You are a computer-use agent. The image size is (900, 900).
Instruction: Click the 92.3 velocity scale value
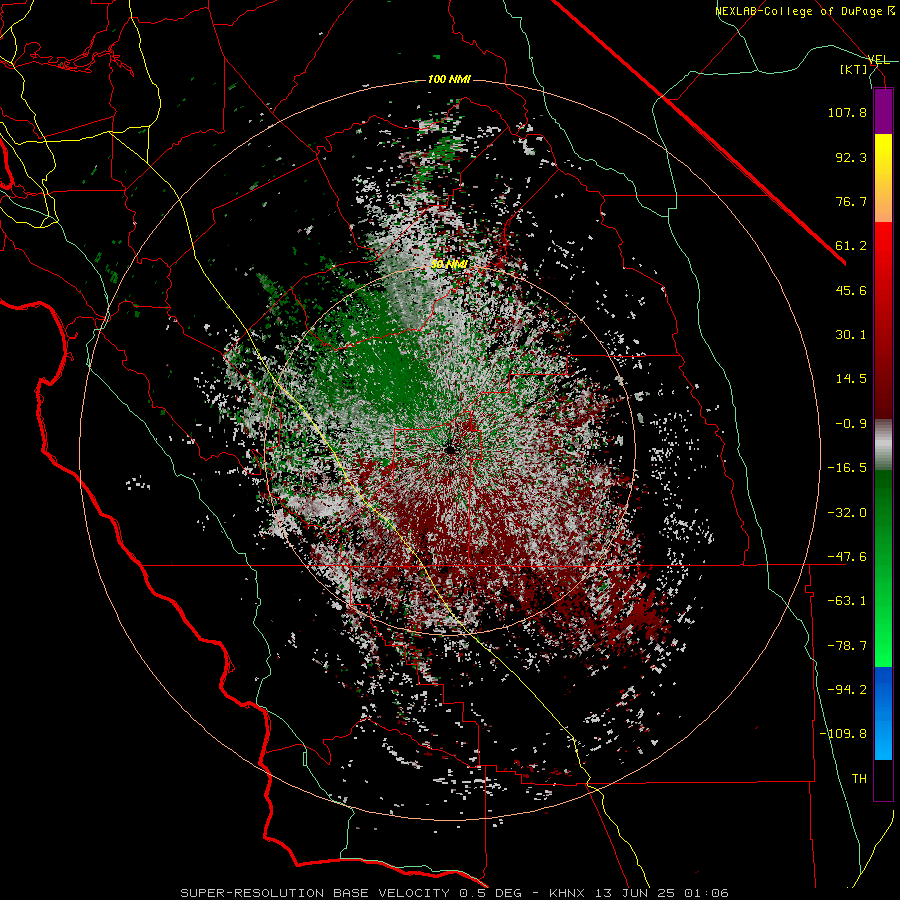[851, 157]
